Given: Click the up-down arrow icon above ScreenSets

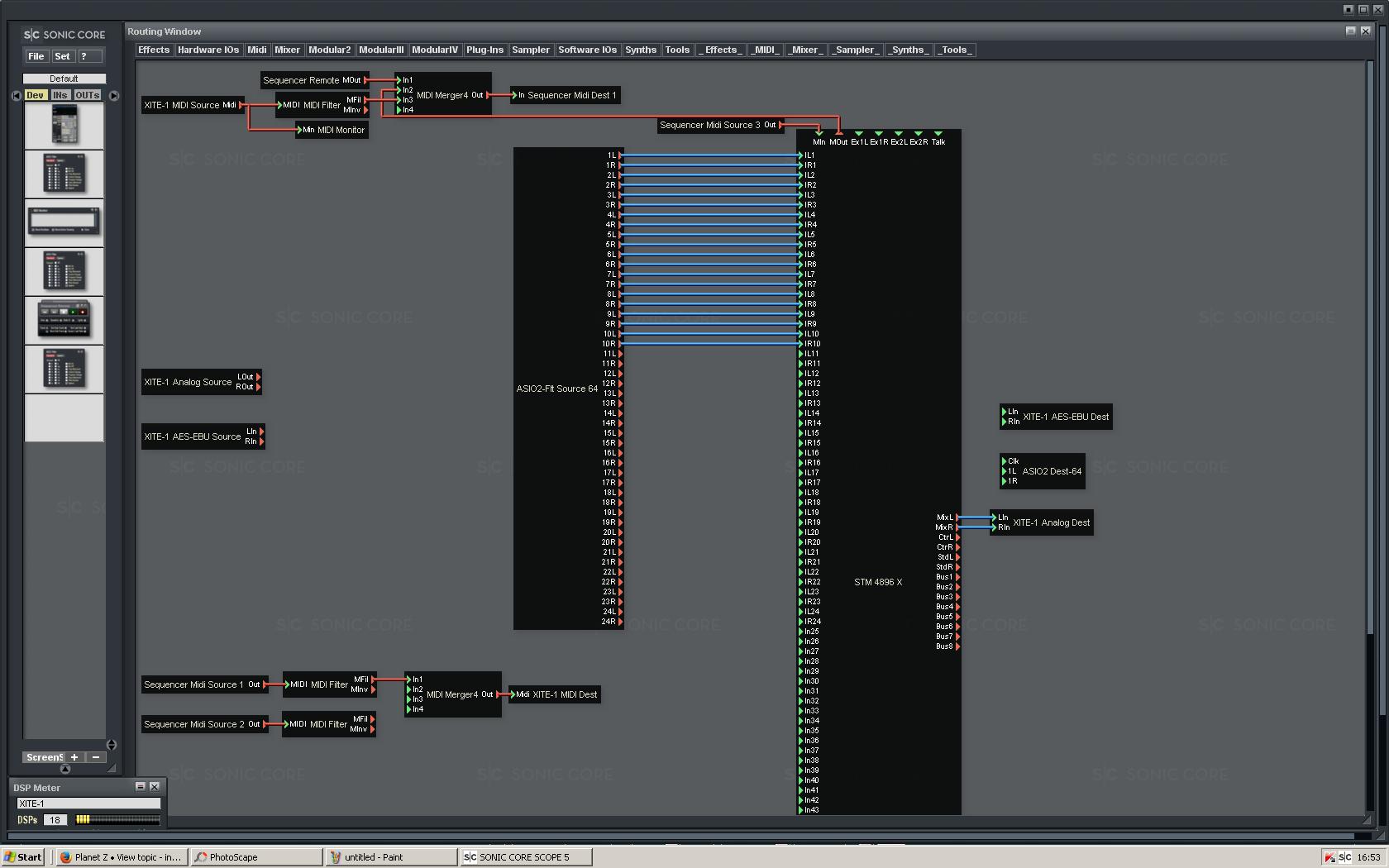Looking at the screenshot, I should [112, 745].
